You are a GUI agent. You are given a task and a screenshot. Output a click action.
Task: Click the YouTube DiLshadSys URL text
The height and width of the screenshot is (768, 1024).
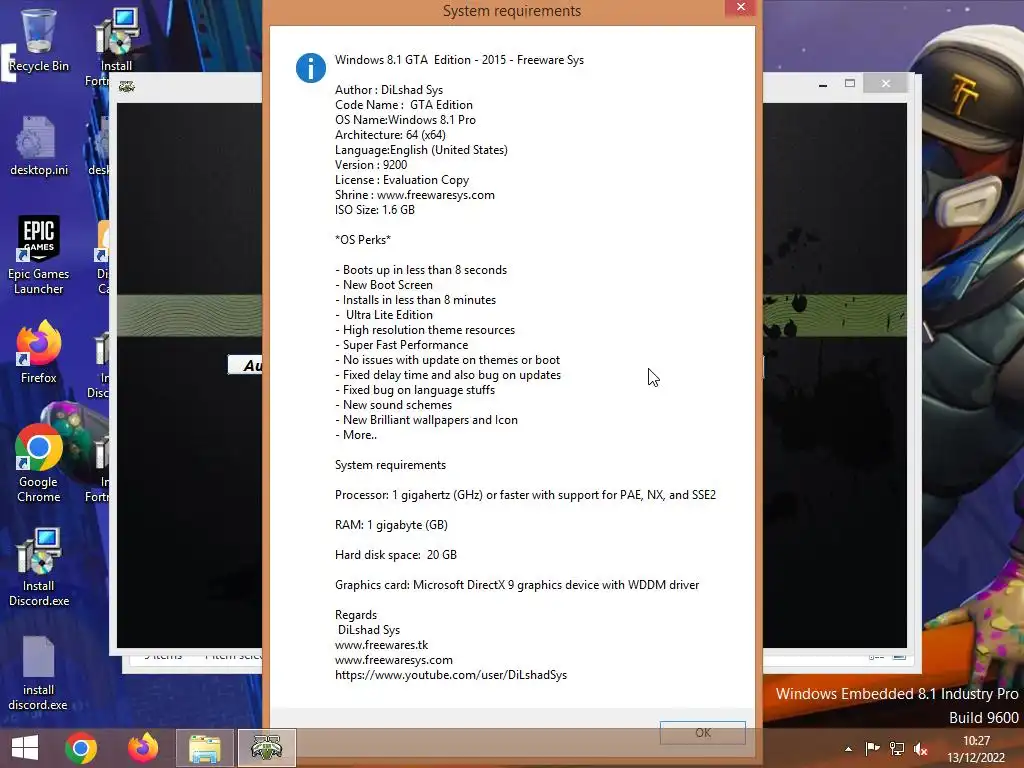(451, 675)
